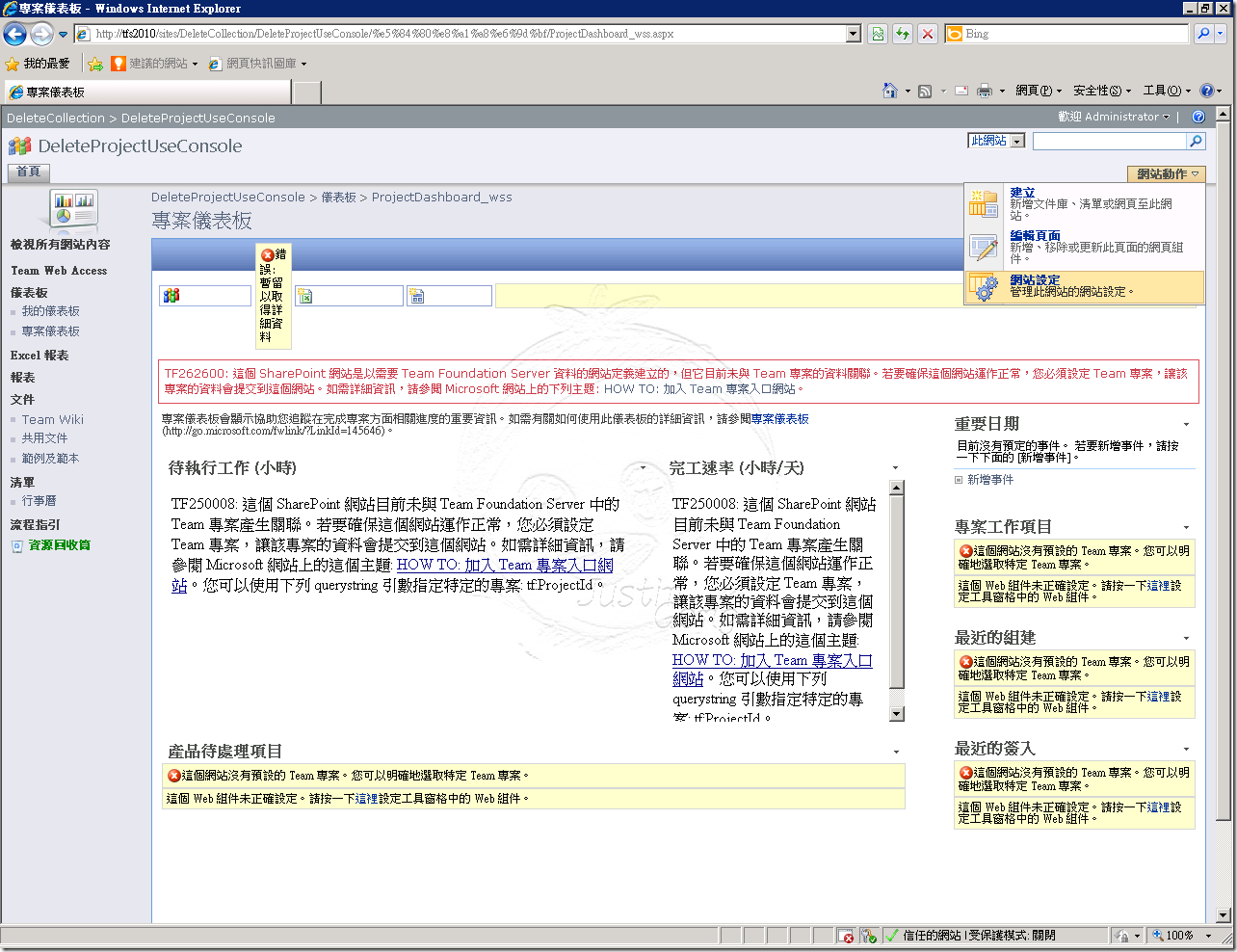Viewport: 1237px width, 952px height.
Task: Click the Bing search magnifier button
Action: [x=1203, y=34]
